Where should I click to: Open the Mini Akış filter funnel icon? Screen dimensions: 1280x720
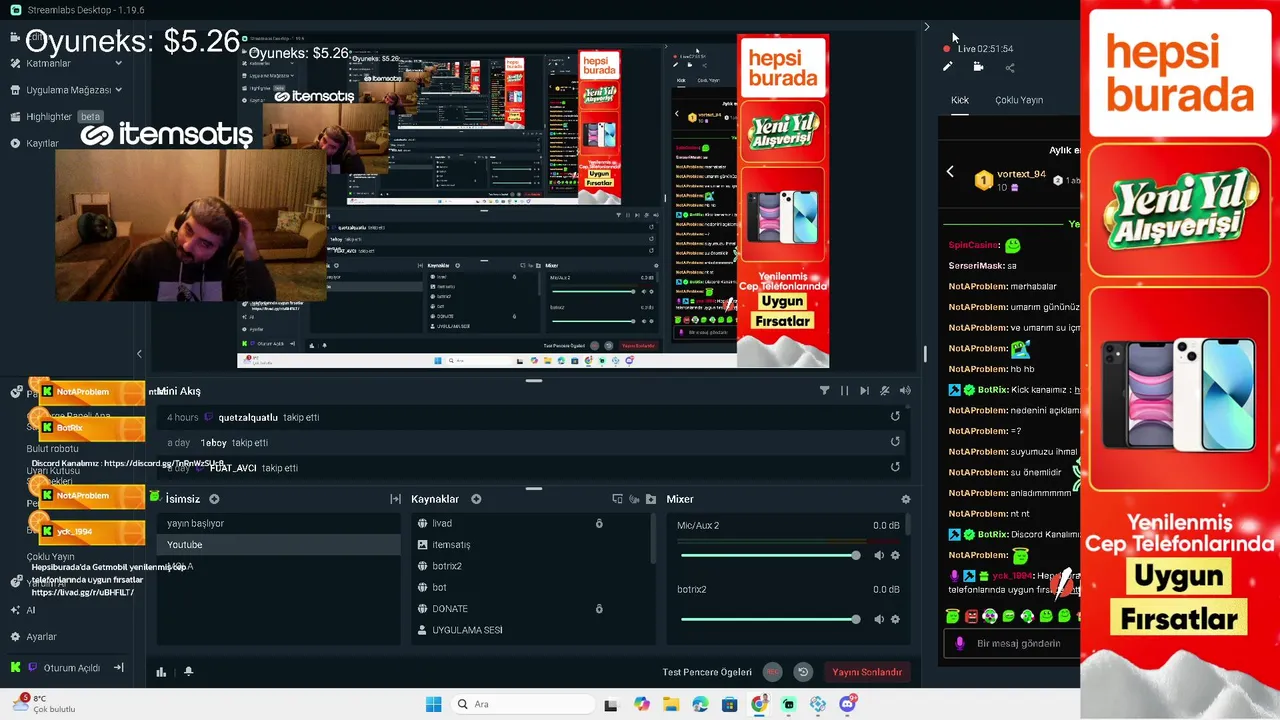tap(824, 391)
